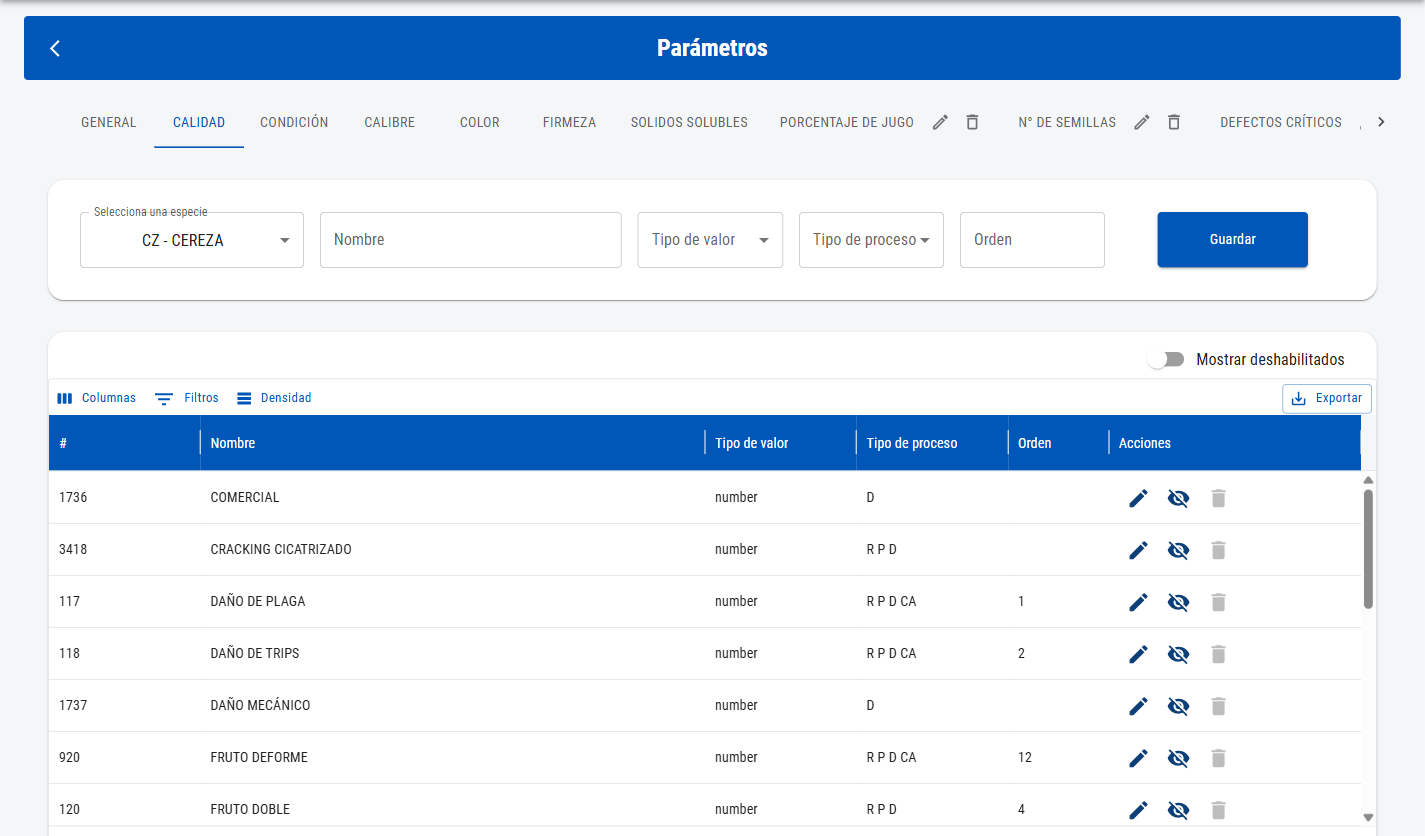Edit the DAÑO DE TRIPS row

[x=1138, y=654]
